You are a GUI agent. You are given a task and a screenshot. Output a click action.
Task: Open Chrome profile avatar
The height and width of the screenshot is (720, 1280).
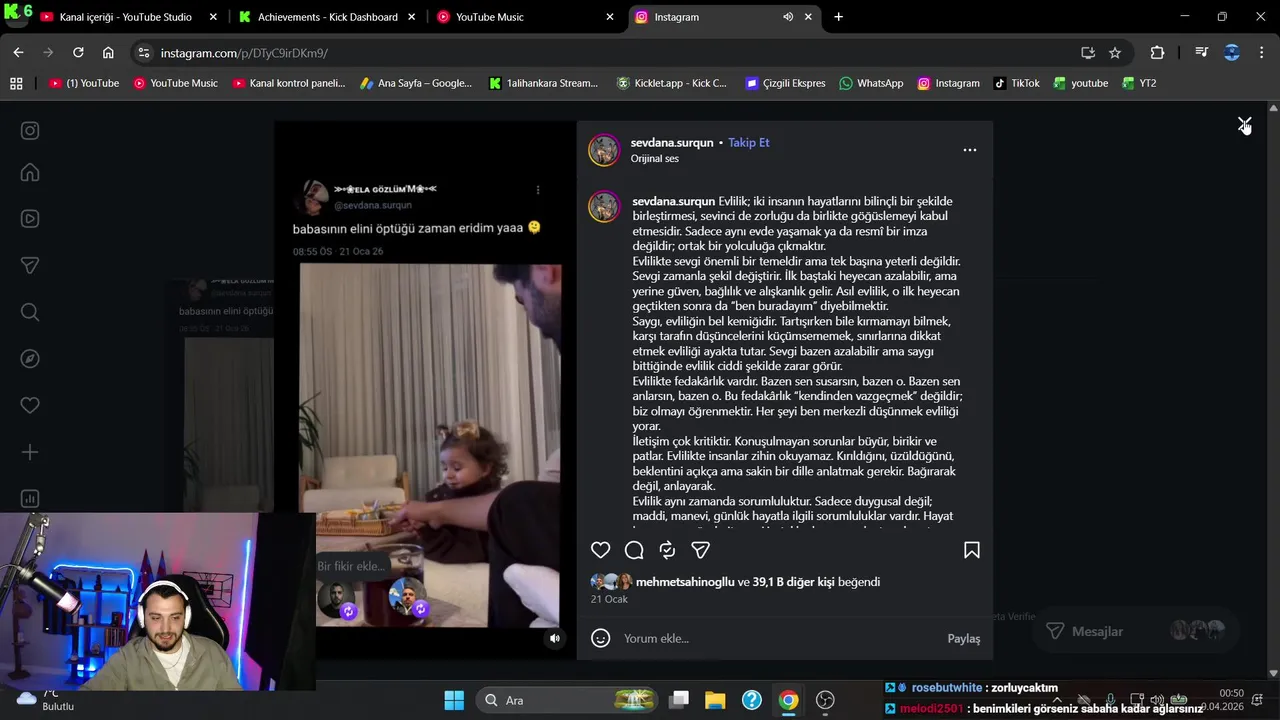tap(1232, 53)
